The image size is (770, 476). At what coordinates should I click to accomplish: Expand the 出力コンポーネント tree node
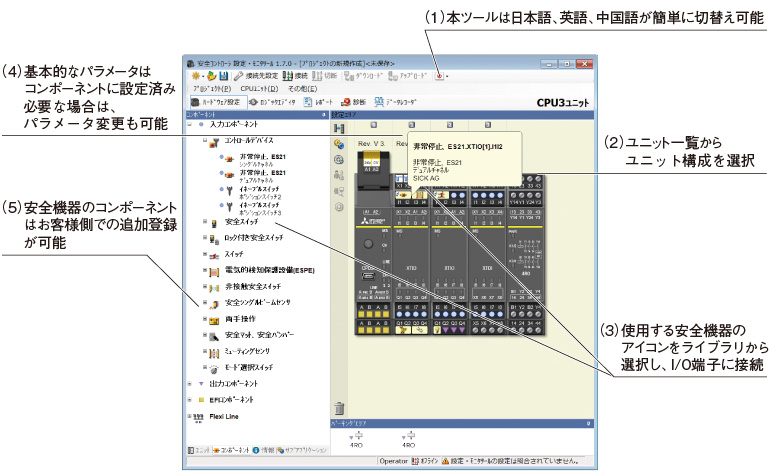point(190,383)
